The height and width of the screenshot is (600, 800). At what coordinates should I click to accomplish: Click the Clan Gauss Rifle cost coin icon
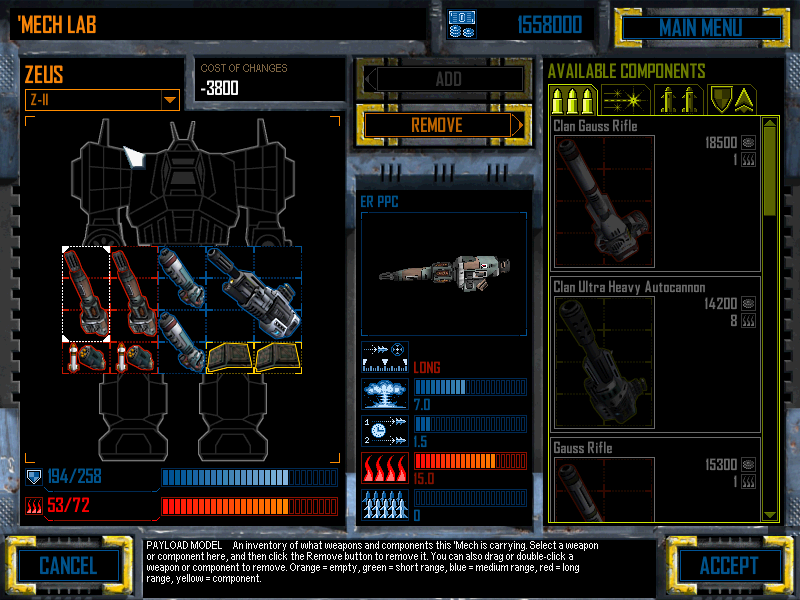pyautogui.click(x=748, y=143)
